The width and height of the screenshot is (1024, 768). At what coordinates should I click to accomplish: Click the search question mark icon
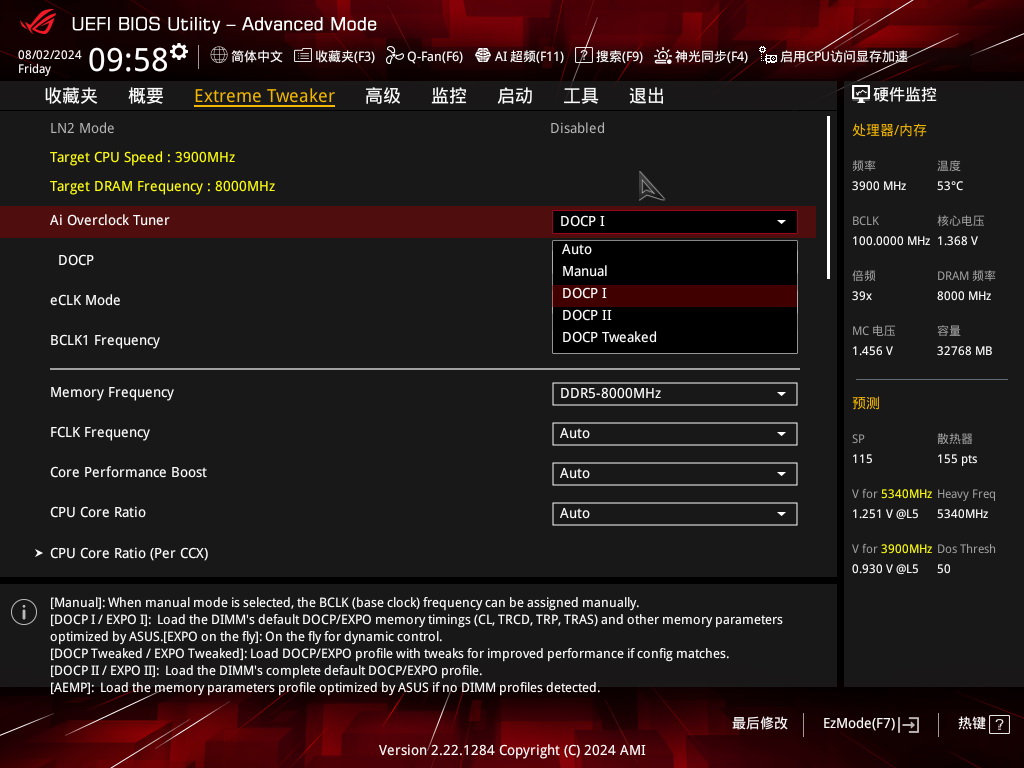click(583, 56)
